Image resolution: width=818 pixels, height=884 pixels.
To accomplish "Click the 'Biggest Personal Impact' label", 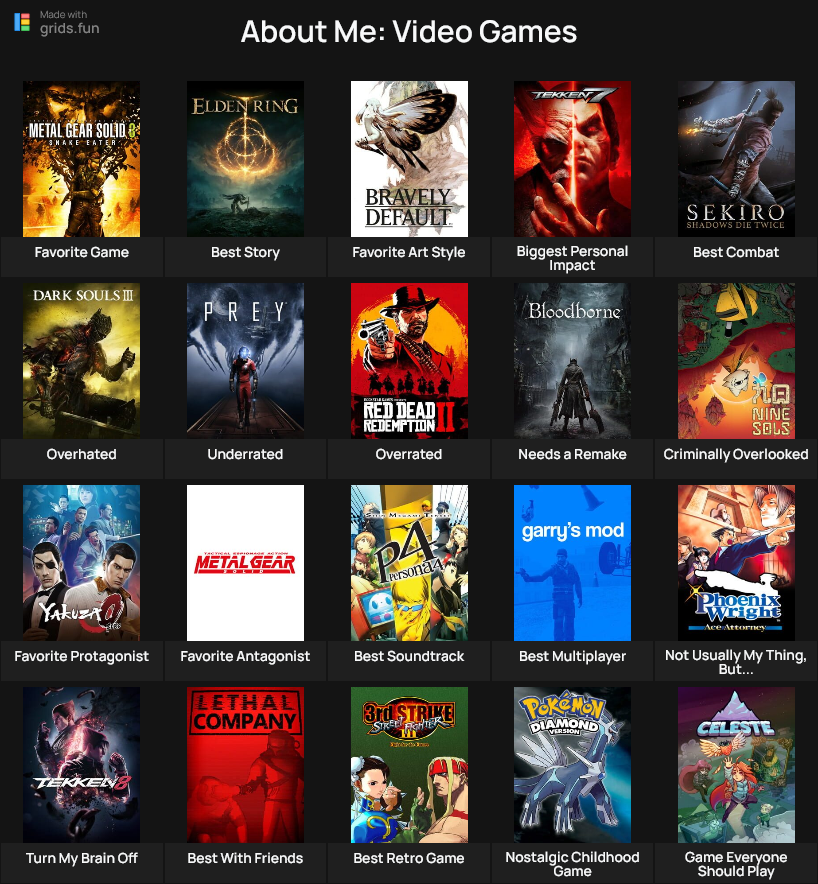I will coord(572,258).
